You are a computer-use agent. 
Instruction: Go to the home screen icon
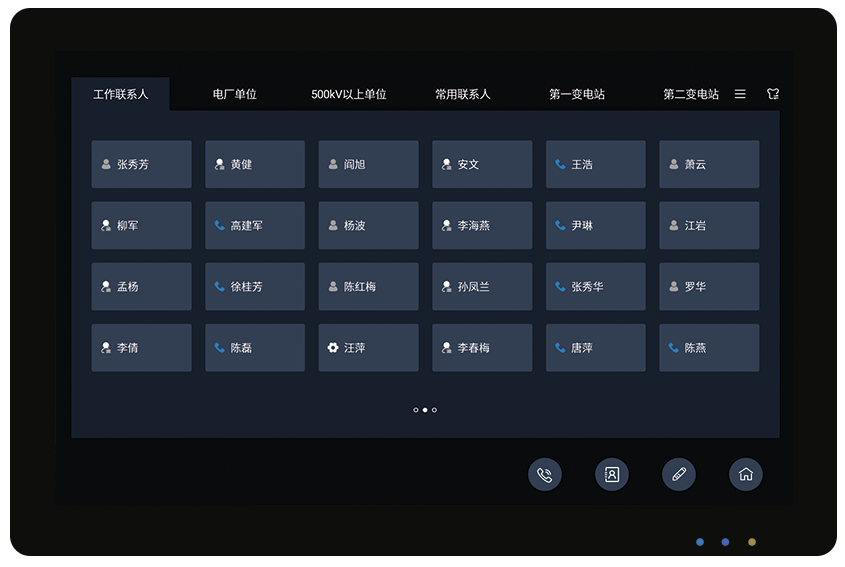pos(745,475)
